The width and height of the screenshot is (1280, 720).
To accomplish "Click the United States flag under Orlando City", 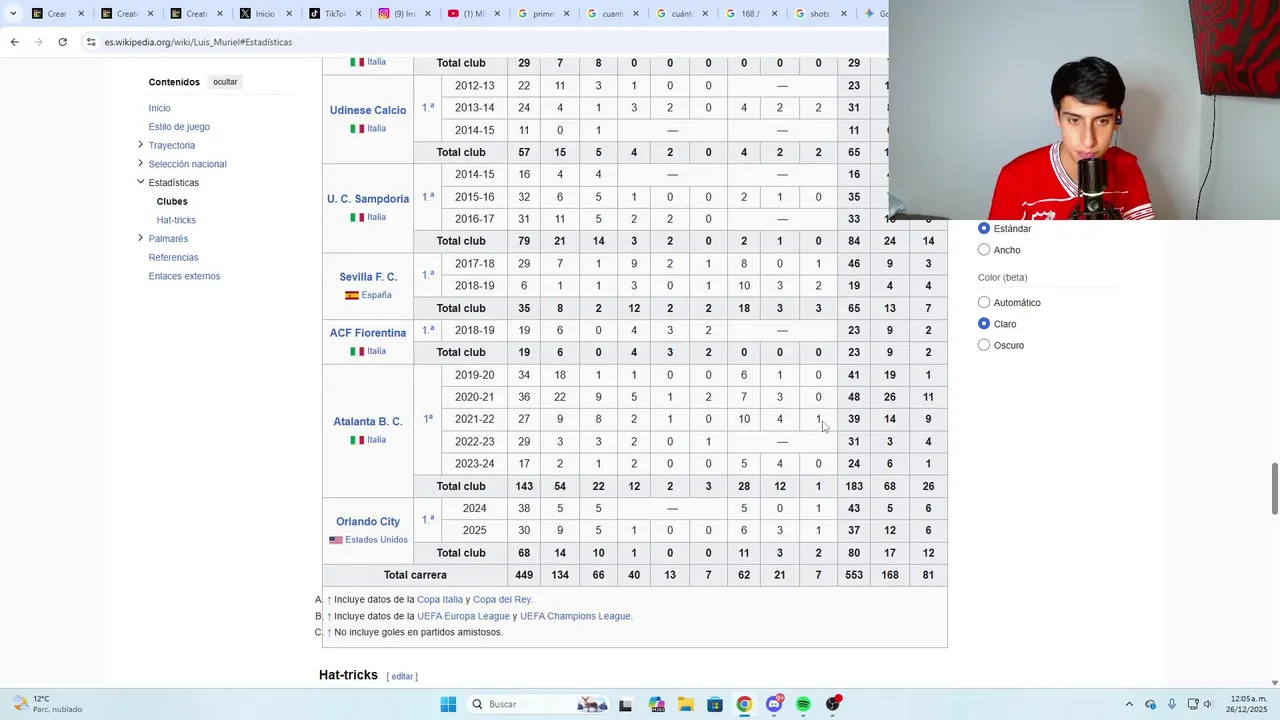I will 336,540.
